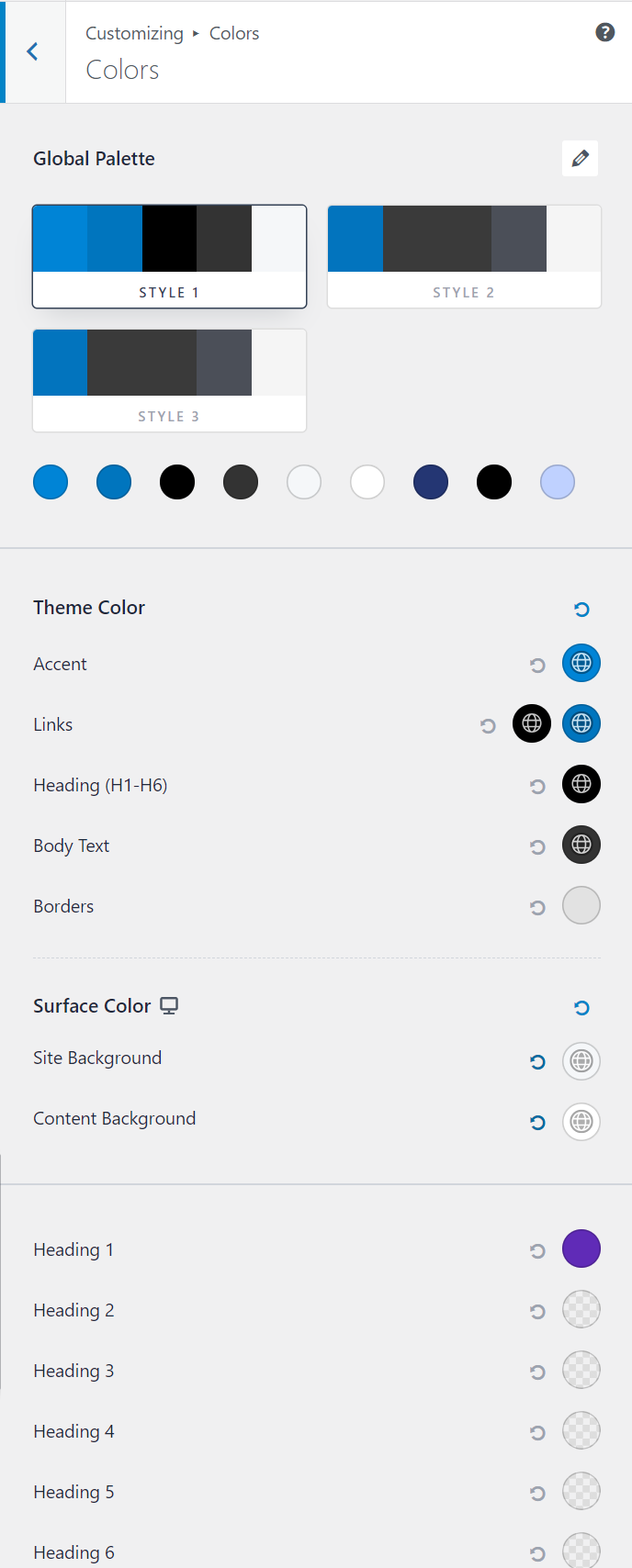Screen dimensions: 632x1568
Task: Open the Accent color picker
Action: [581, 663]
